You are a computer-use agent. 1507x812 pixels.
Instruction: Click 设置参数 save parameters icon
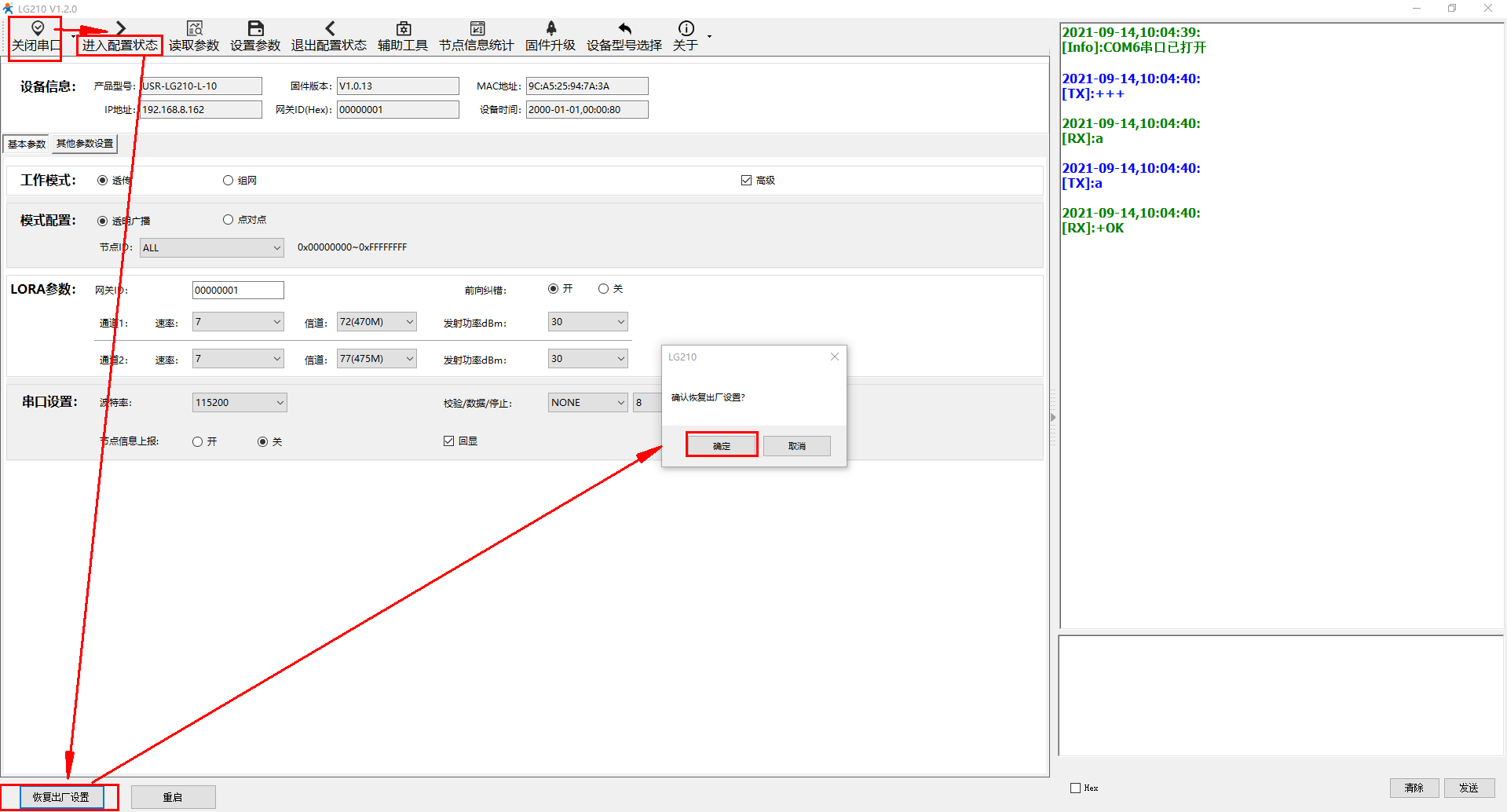(255, 29)
